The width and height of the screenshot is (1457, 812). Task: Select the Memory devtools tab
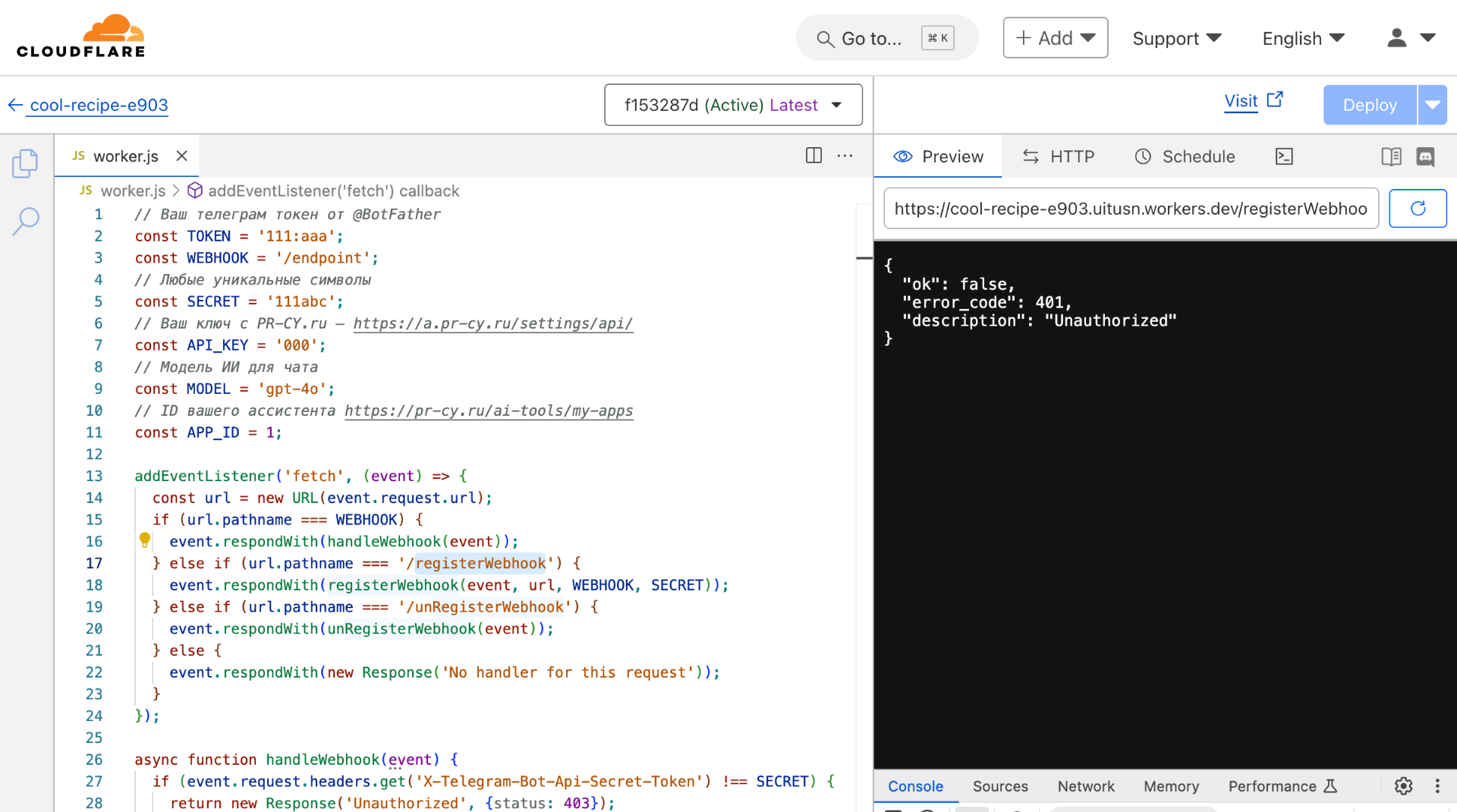1171,786
